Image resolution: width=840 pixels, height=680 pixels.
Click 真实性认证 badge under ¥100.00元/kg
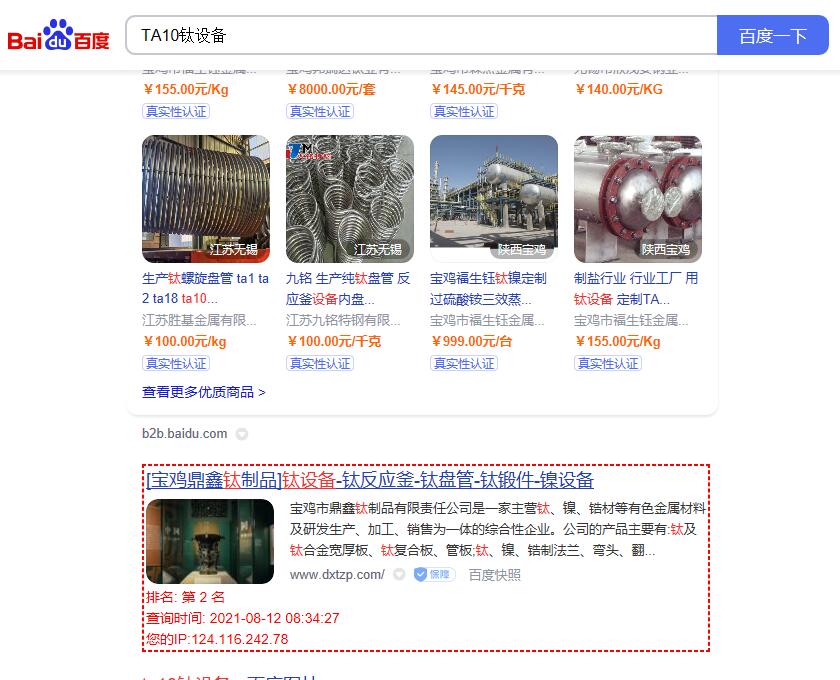[176, 364]
